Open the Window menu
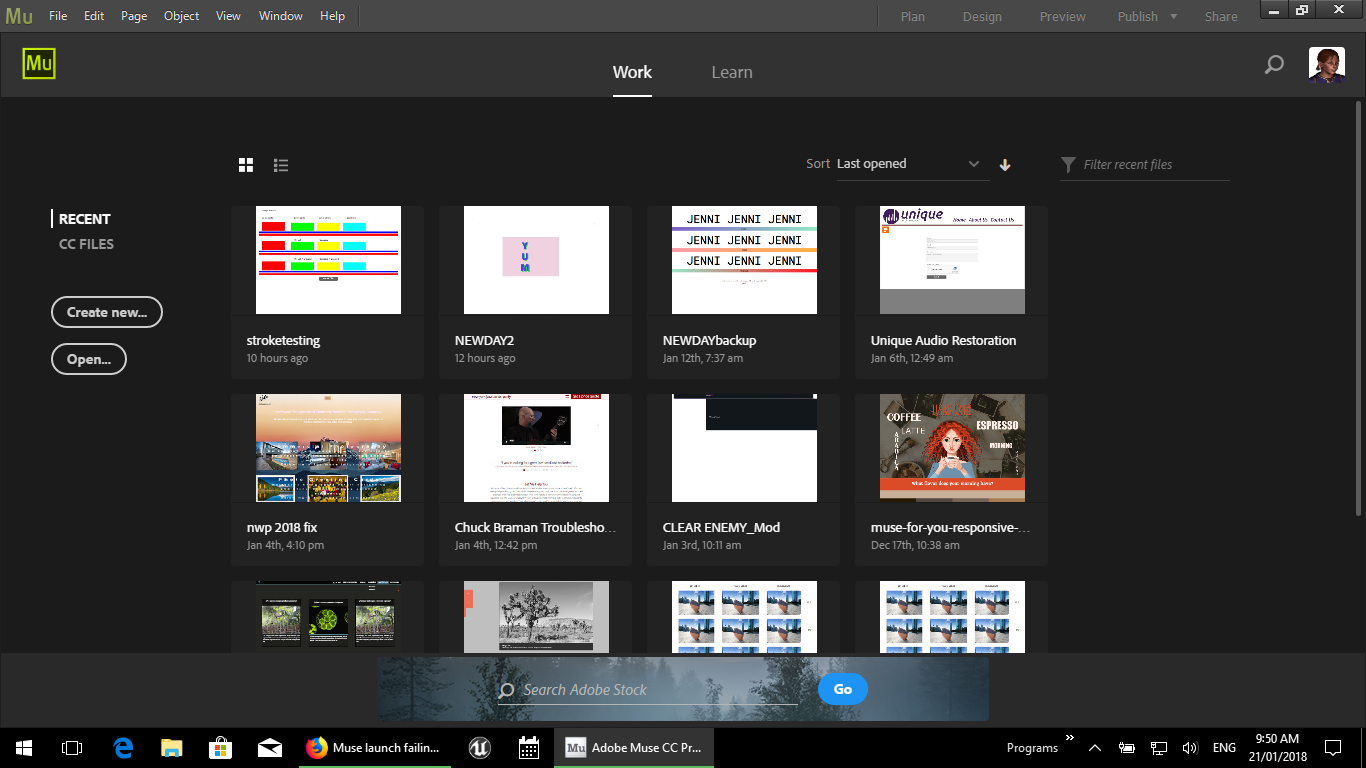The image size is (1366, 768). 281,16
